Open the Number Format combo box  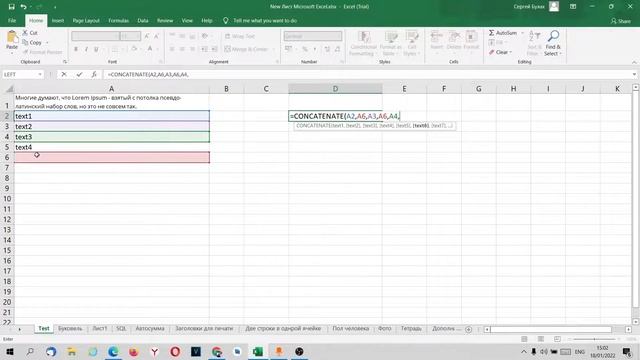point(313,36)
